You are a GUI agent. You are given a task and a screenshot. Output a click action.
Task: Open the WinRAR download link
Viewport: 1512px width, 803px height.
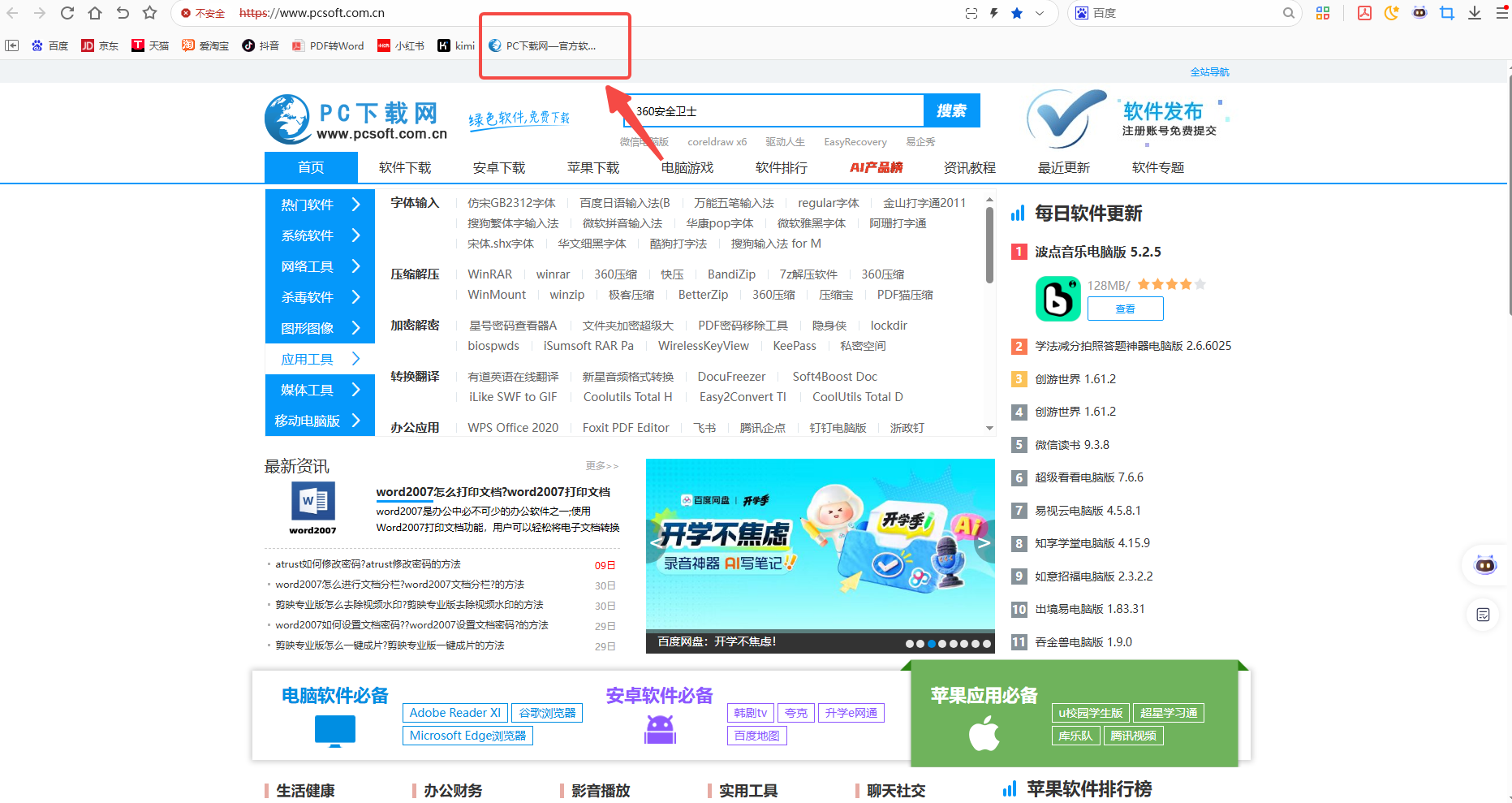point(489,274)
